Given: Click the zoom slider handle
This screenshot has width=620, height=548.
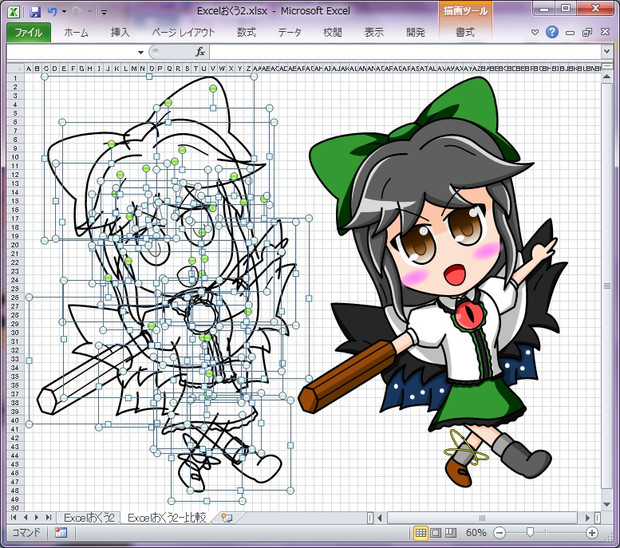Looking at the screenshot, I should pos(530,533).
